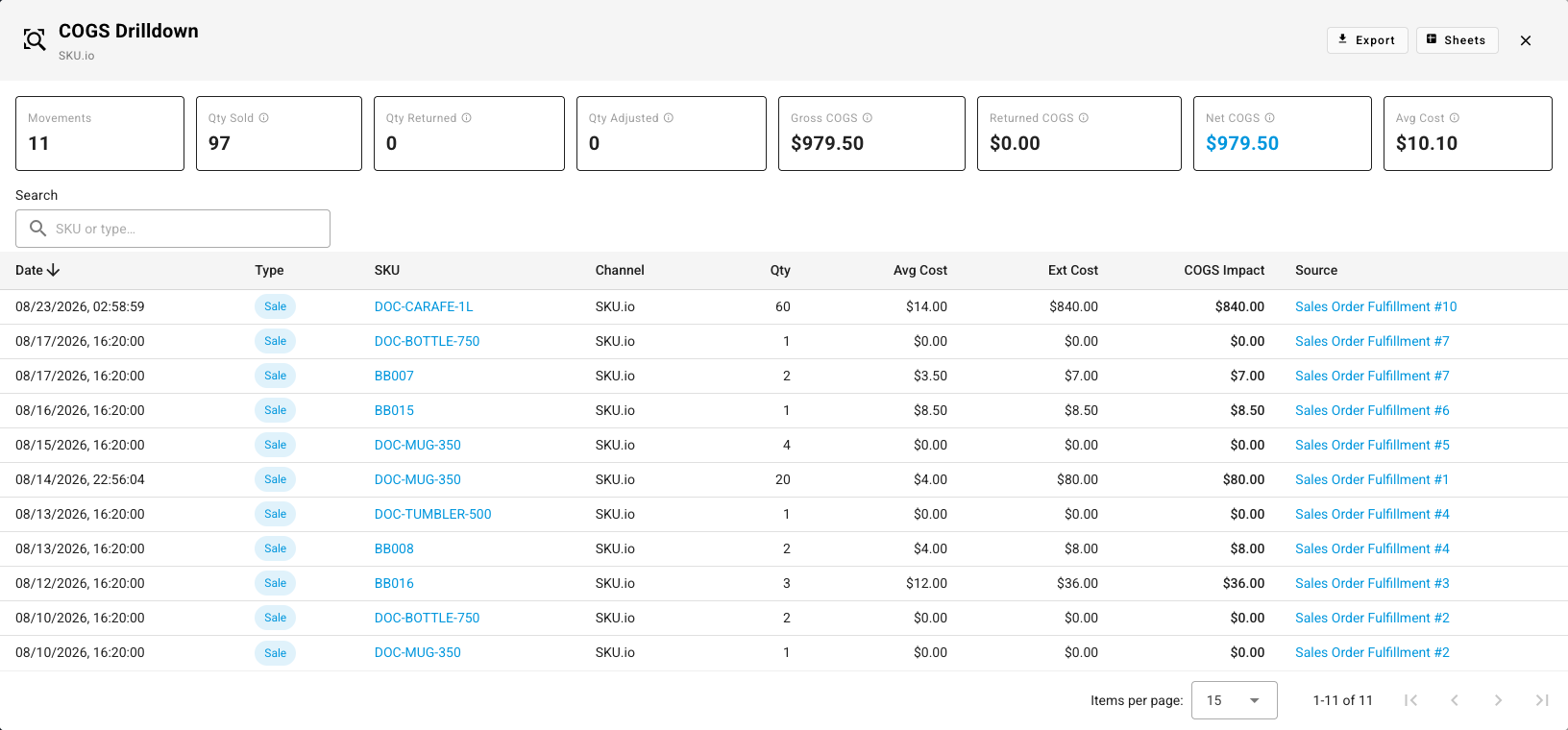Sort by the COGS Impact column header
The image size is (1568, 730).
click(1224, 270)
